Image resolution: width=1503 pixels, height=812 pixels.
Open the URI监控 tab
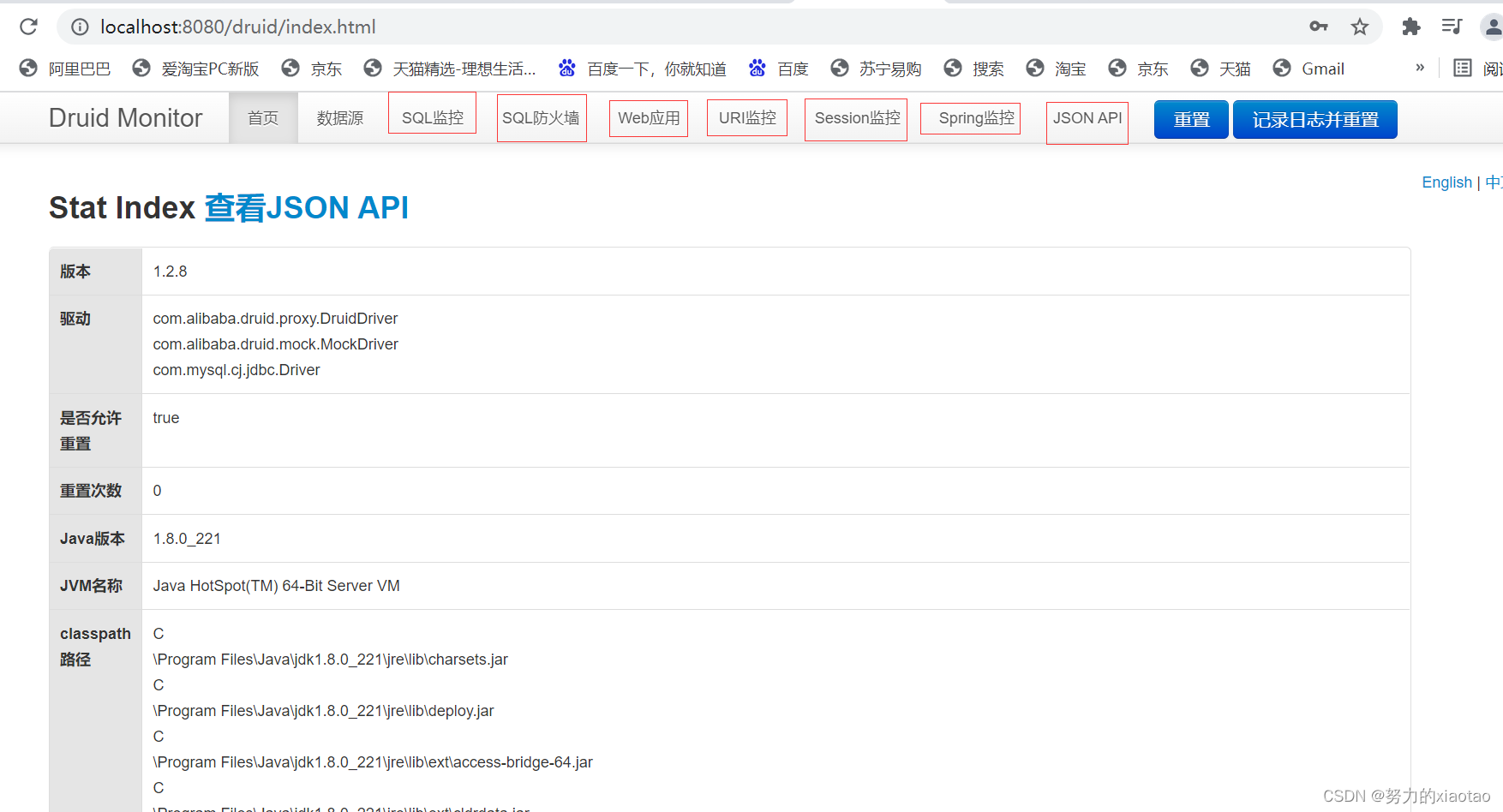point(747,117)
